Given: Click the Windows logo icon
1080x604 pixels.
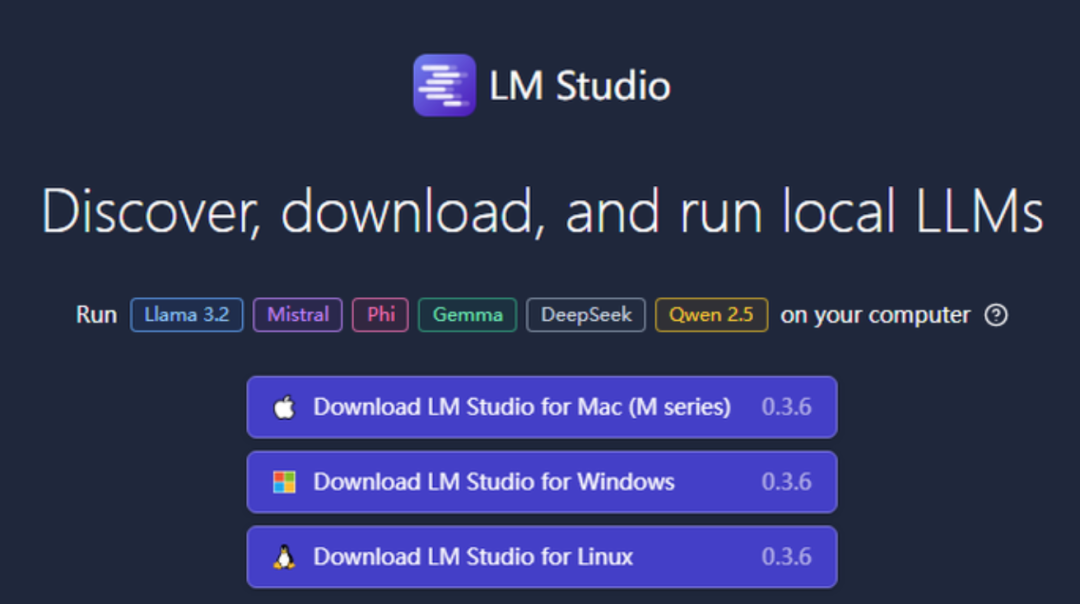Looking at the screenshot, I should pyautogui.click(x=284, y=482).
